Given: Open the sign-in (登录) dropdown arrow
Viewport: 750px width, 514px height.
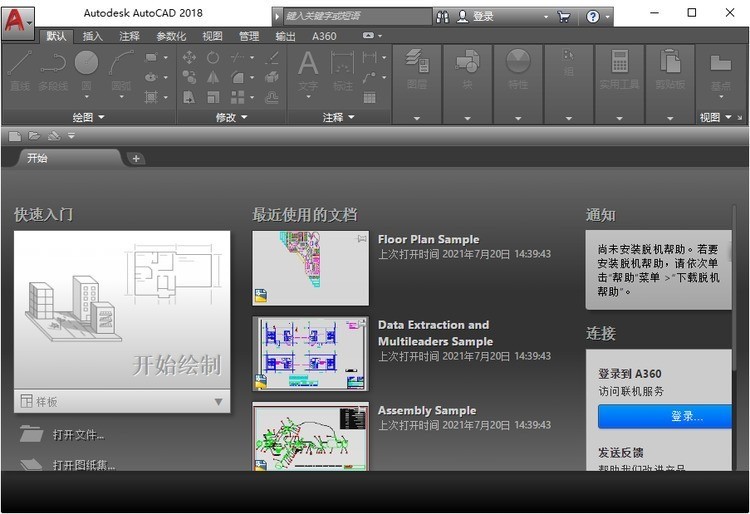Looking at the screenshot, I should coord(546,17).
